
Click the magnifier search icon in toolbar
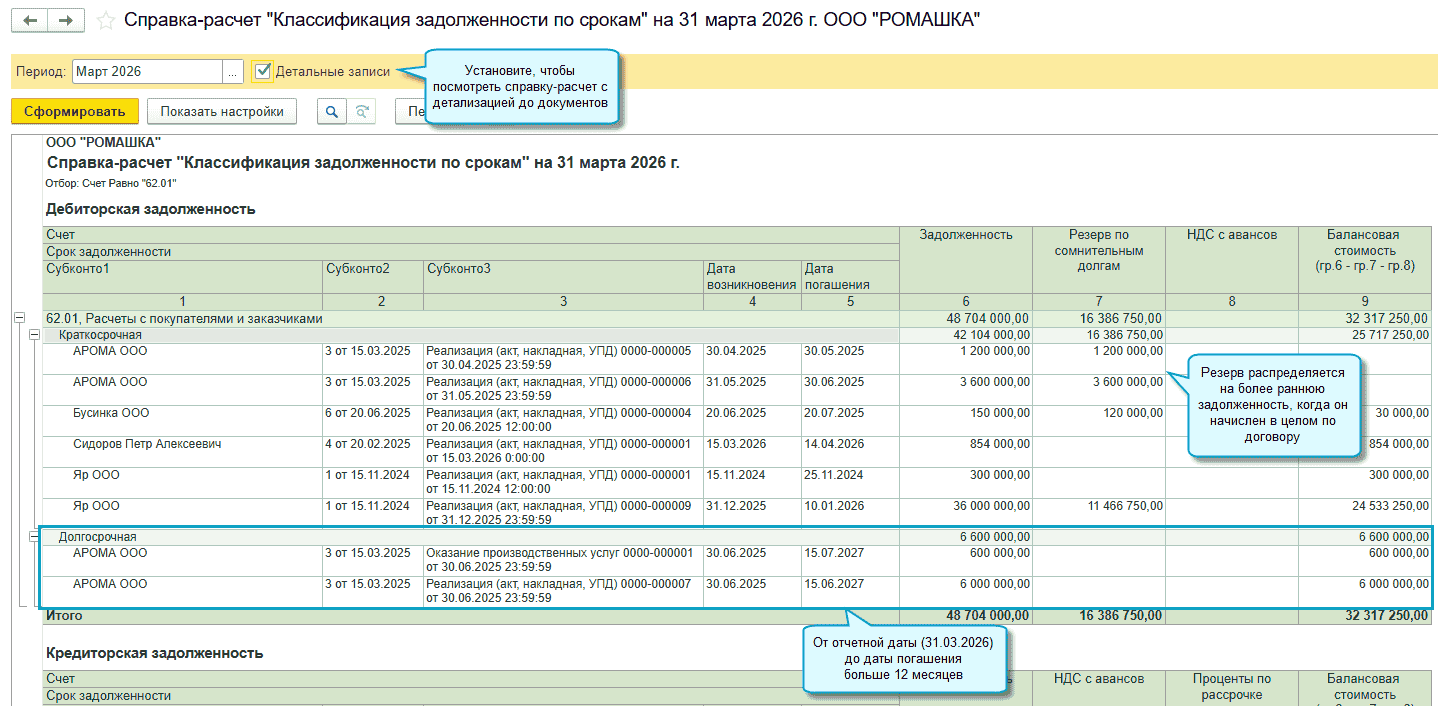(331, 111)
